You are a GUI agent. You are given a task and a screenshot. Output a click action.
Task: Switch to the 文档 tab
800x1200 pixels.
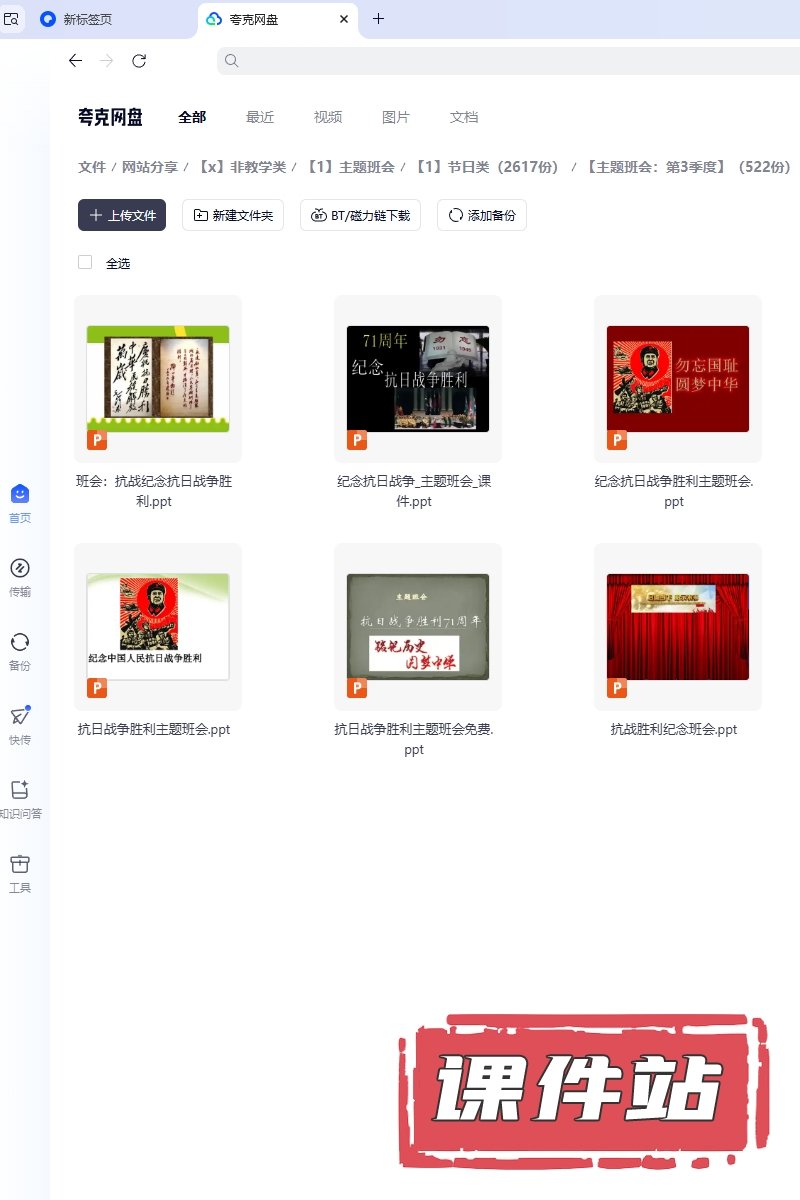[x=464, y=117]
